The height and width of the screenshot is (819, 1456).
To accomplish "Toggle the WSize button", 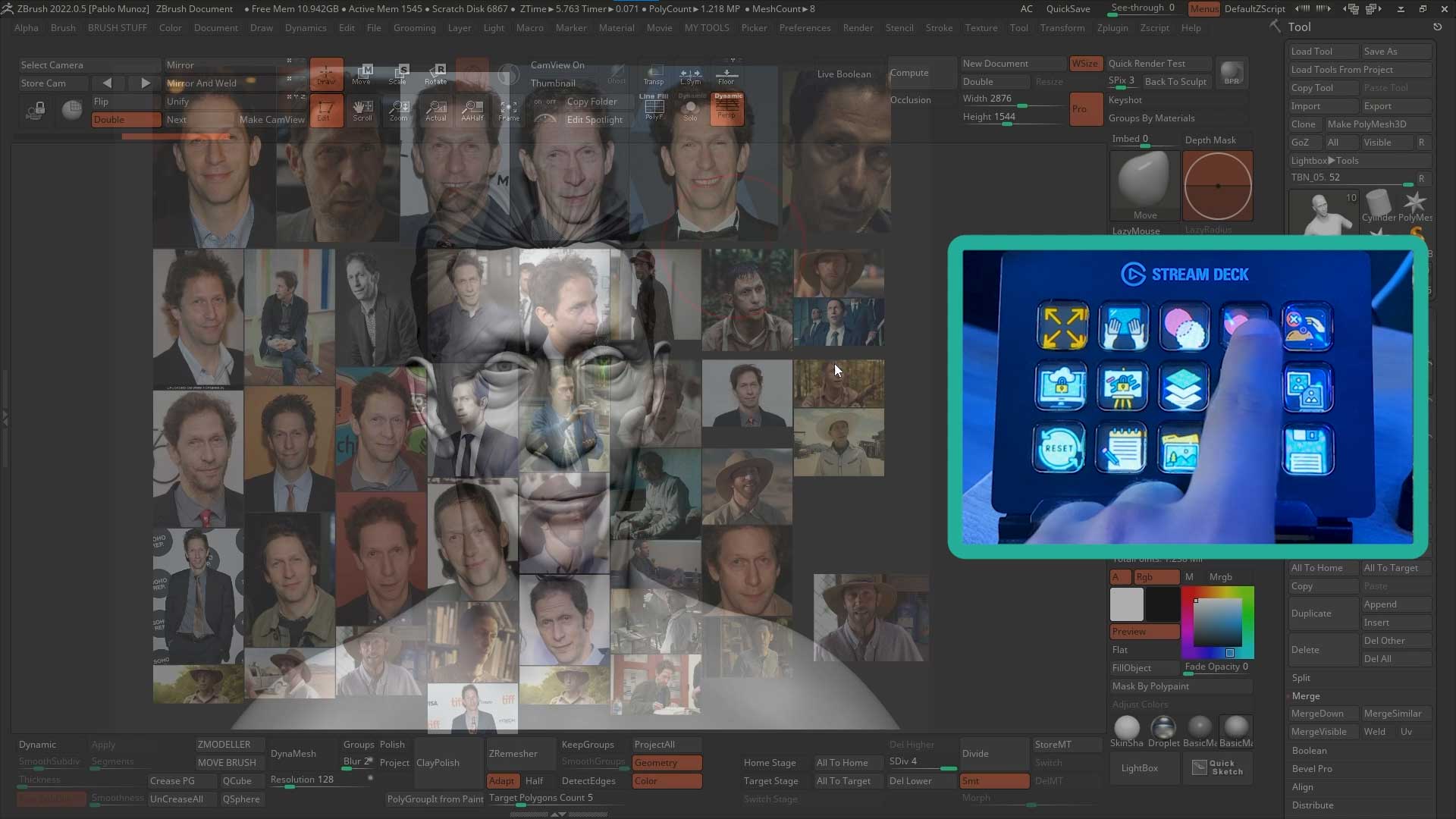I will pos(1085,64).
